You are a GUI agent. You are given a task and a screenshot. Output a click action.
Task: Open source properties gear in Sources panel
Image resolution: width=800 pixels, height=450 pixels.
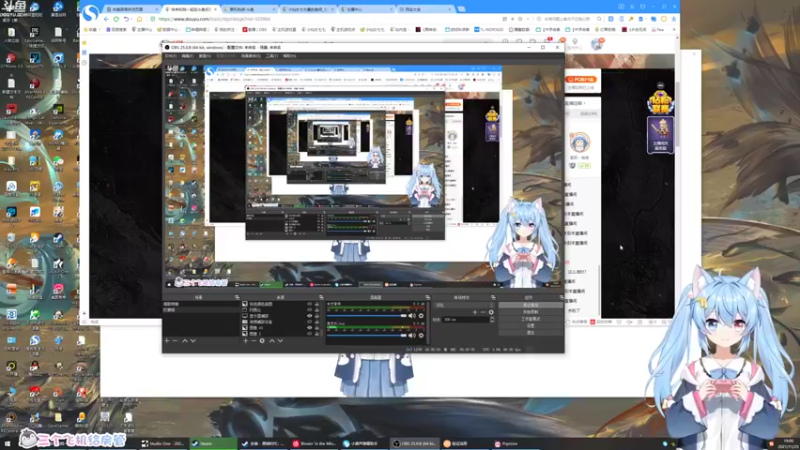pyautogui.click(x=262, y=340)
